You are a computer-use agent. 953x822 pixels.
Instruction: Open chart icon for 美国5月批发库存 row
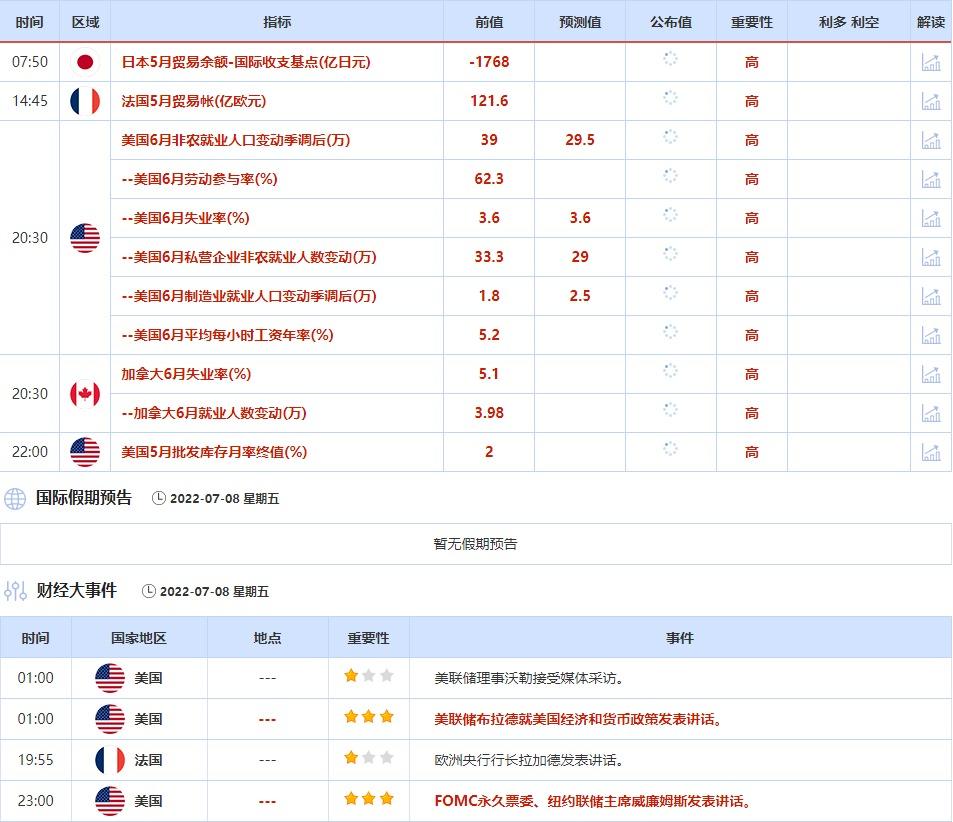(x=931, y=452)
